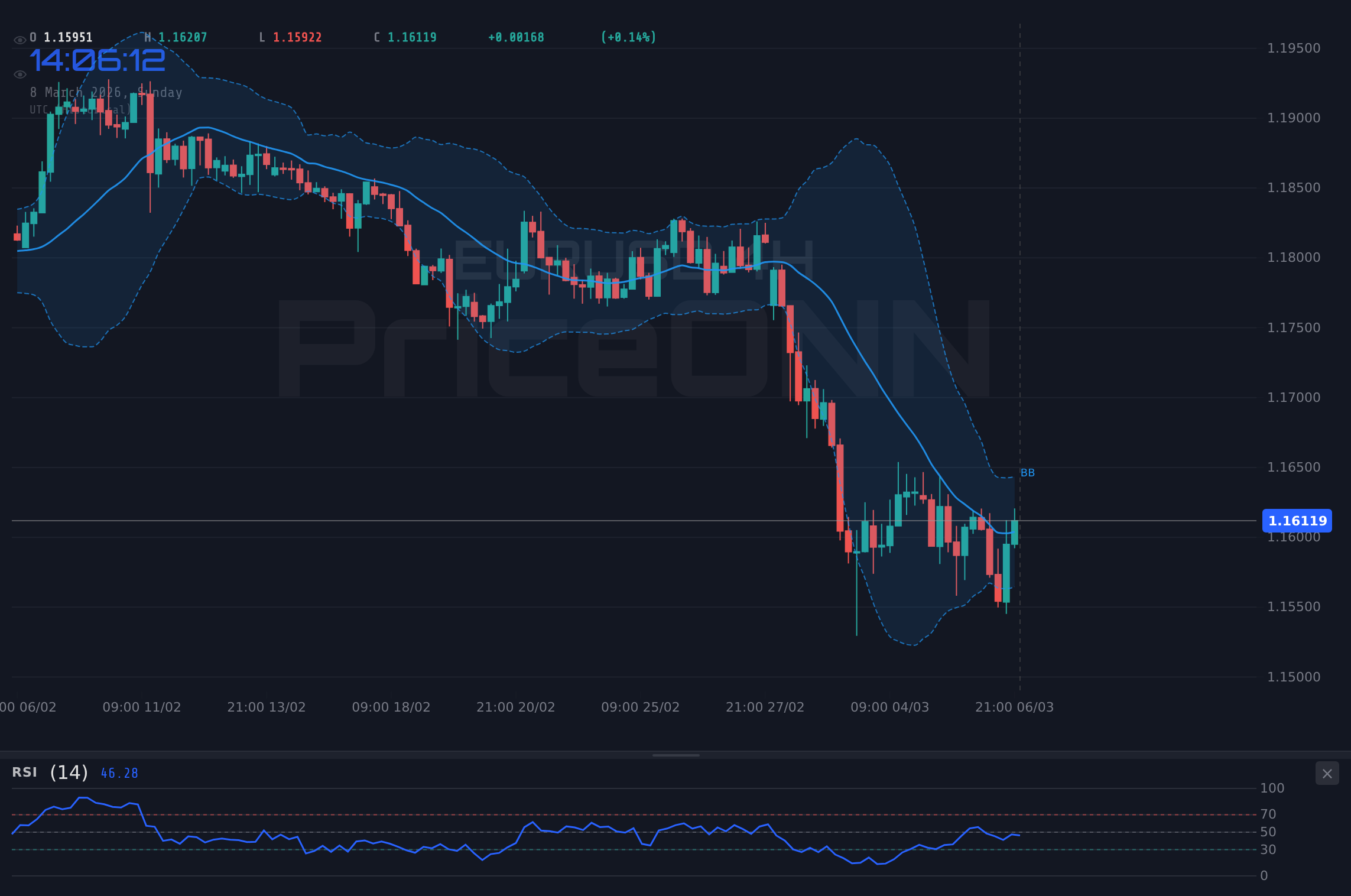Click the 1.17000 price axis label
The height and width of the screenshot is (896, 1351).
point(1294,398)
